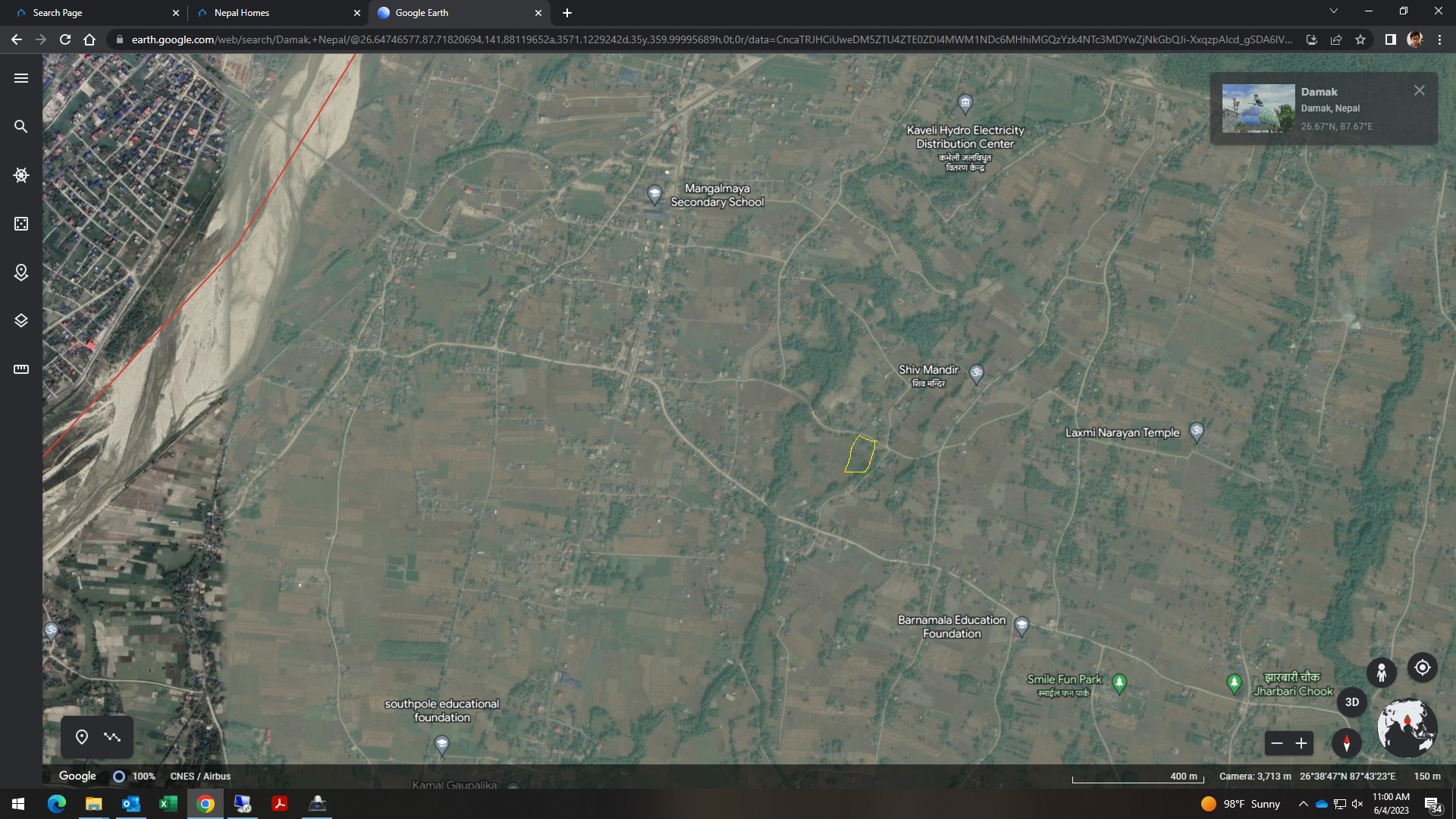This screenshot has width=1456, height=819.
Task: Select the Shiv Mandir map marker
Action: pyautogui.click(x=977, y=373)
